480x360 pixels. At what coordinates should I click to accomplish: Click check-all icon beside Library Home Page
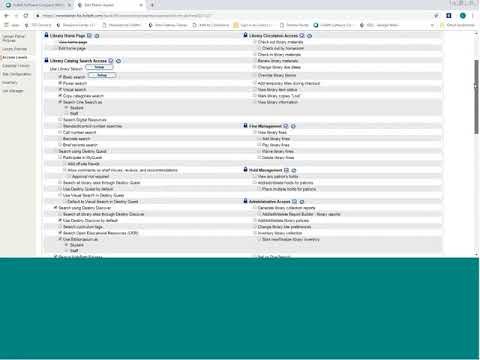click(89, 35)
